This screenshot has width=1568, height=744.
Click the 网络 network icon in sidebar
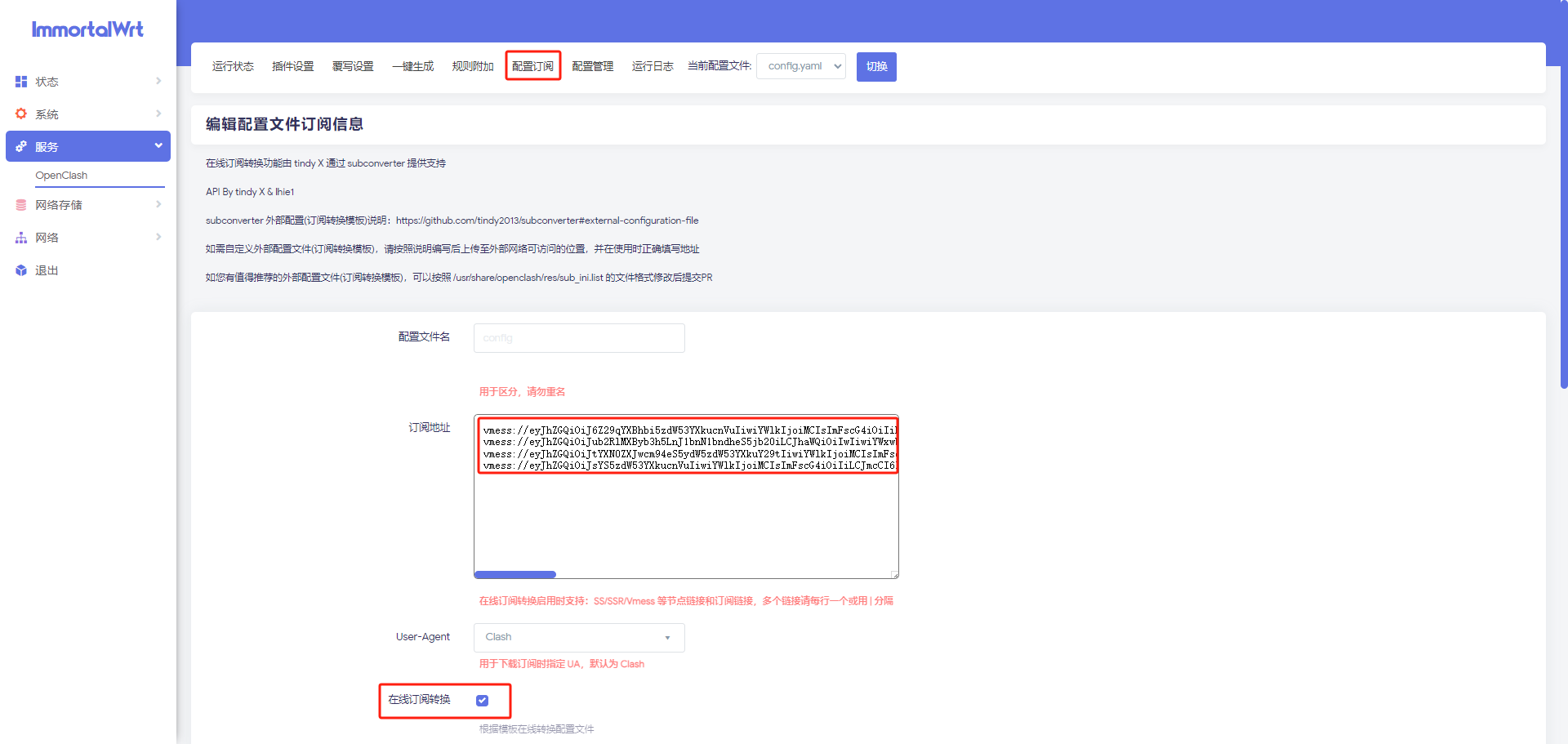click(20, 237)
